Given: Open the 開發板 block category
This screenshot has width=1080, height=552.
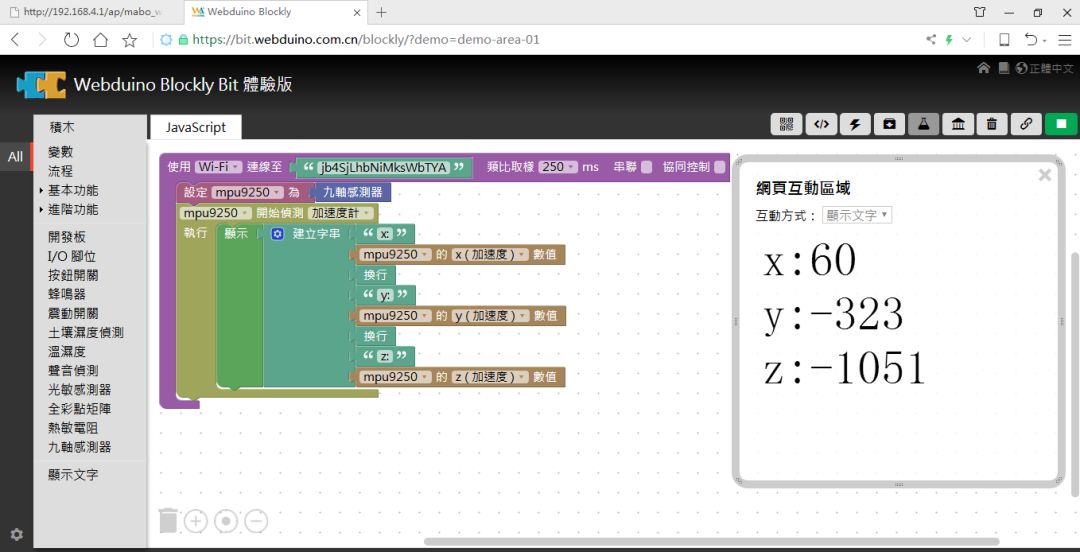Looking at the screenshot, I should [x=67, y=237].
